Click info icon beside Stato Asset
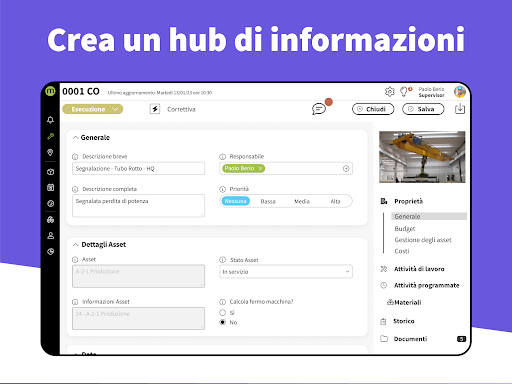 click(x=222, y=260)
